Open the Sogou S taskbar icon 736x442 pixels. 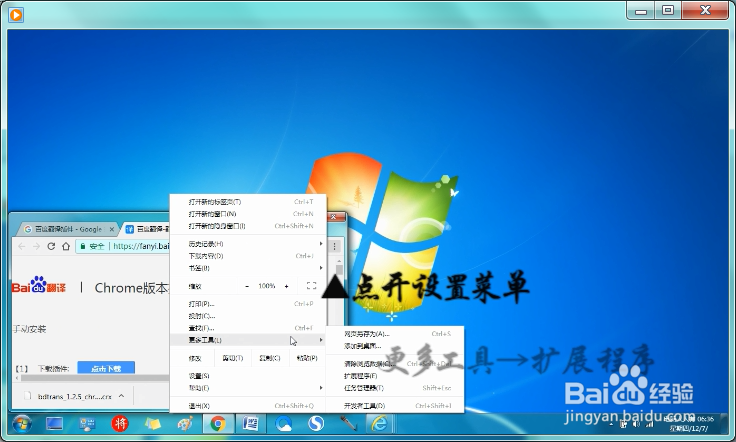coord(316,424)
